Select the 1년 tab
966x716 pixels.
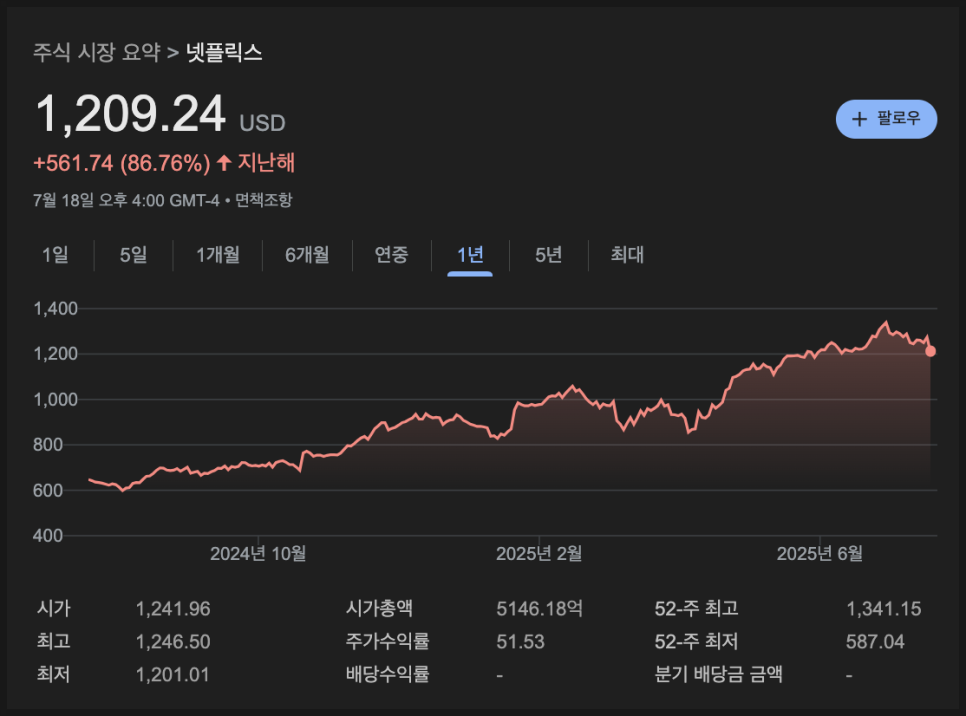pyautogui.click(x=470, y=254)
